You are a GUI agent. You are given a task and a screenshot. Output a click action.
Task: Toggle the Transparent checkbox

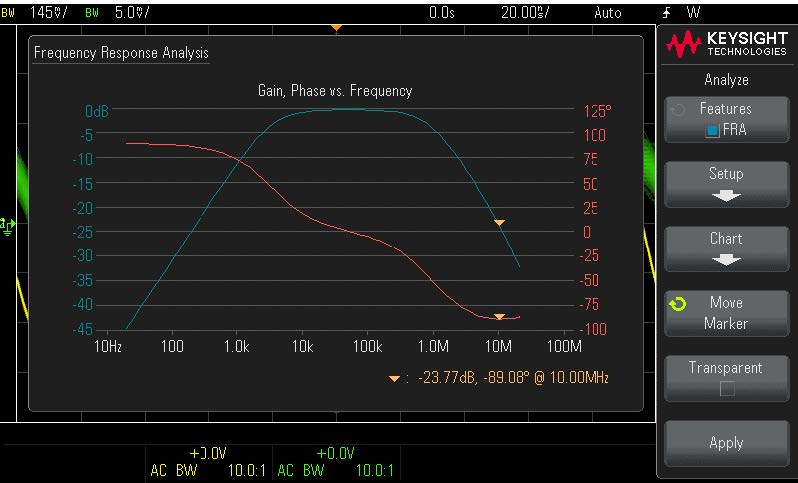[x=726, y=388]
